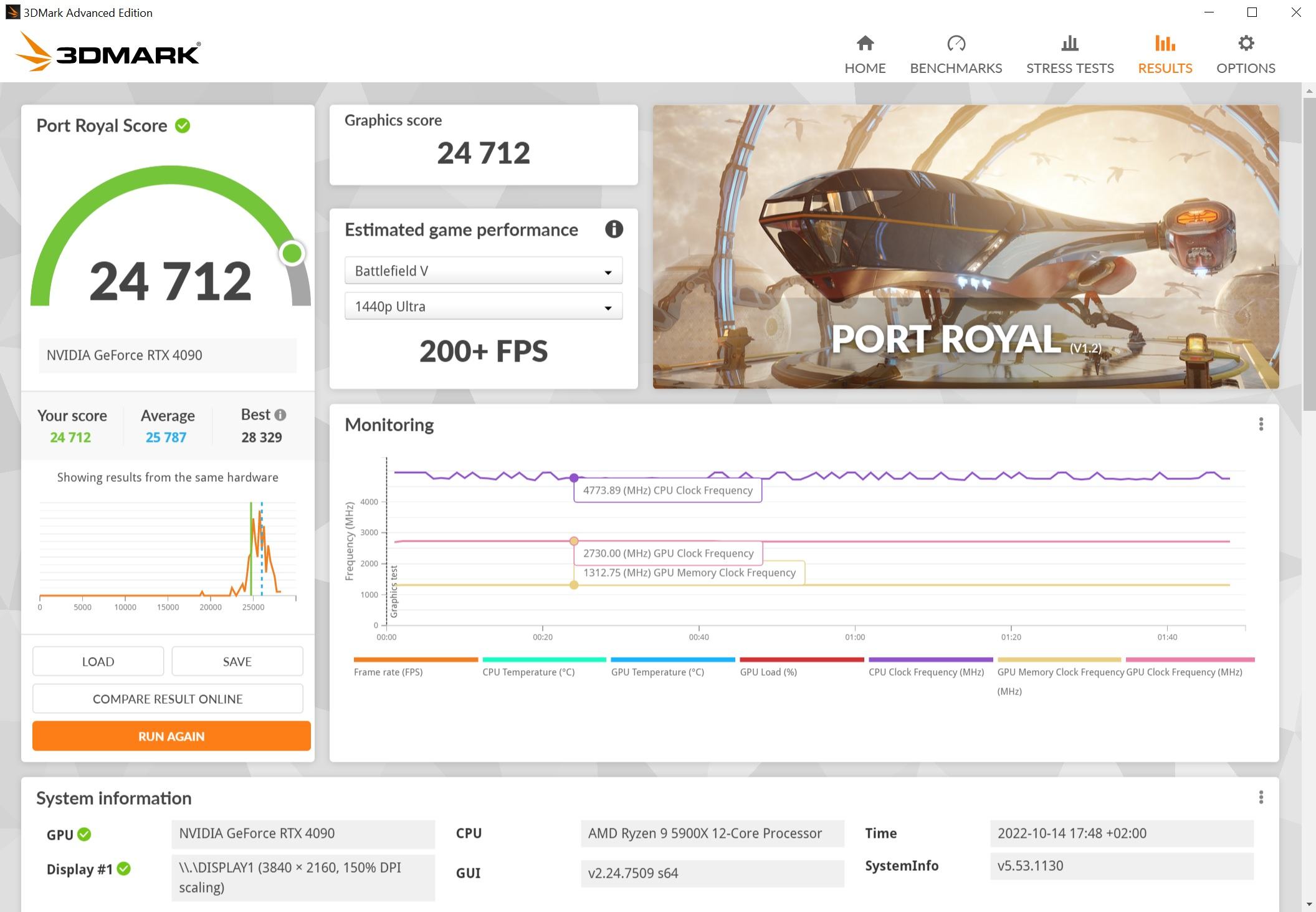Toggle GPU Clock Frequency legend series
1316x912 pixels.
click(1190, 667)
